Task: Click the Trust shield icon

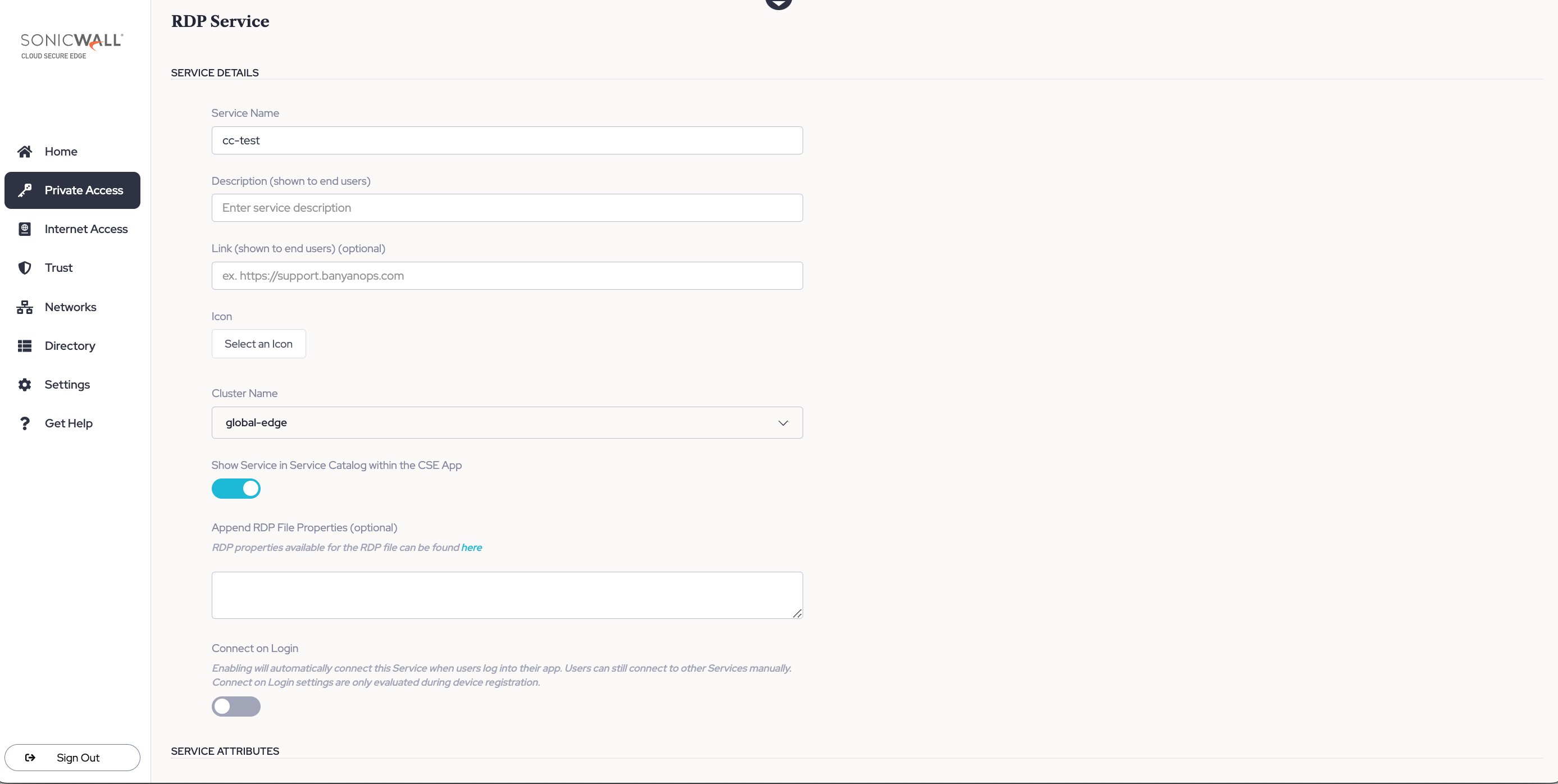Action: pyautogui.click(x=25, y=268)
